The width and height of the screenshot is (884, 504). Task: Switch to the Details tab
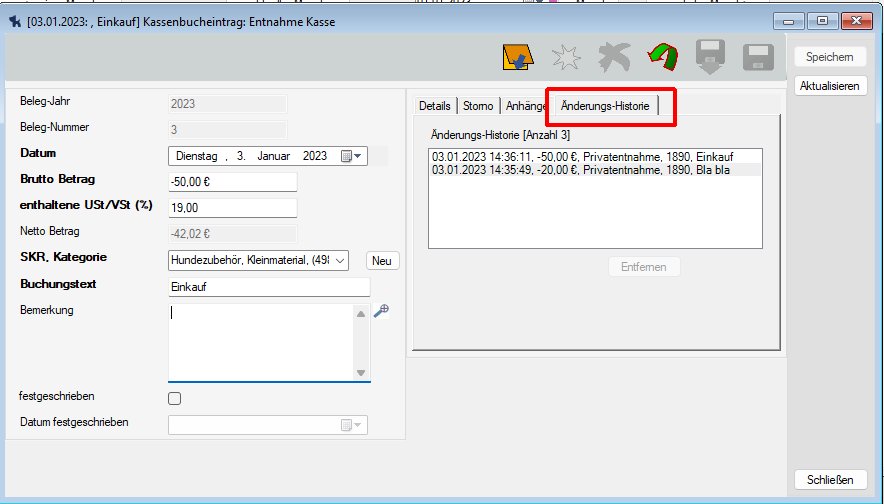[x=434, y=106]
